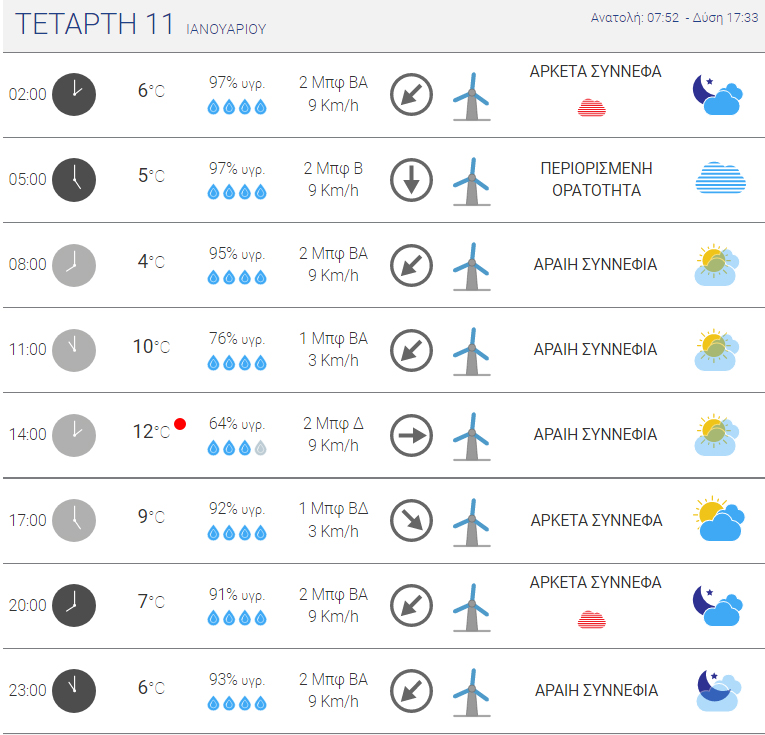
Task: Click the red cloud icon at 20:00
Action: (x=592, y=619)
